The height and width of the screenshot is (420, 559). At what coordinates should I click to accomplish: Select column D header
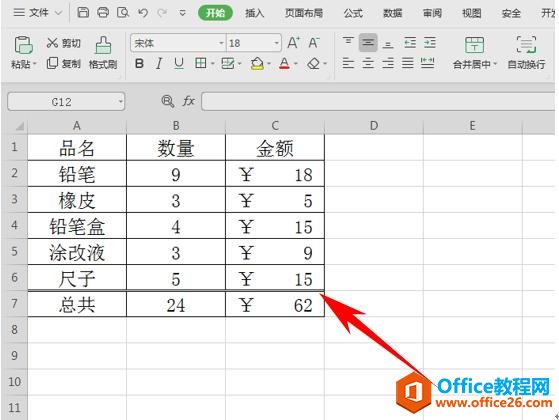(x=374, y=126)
